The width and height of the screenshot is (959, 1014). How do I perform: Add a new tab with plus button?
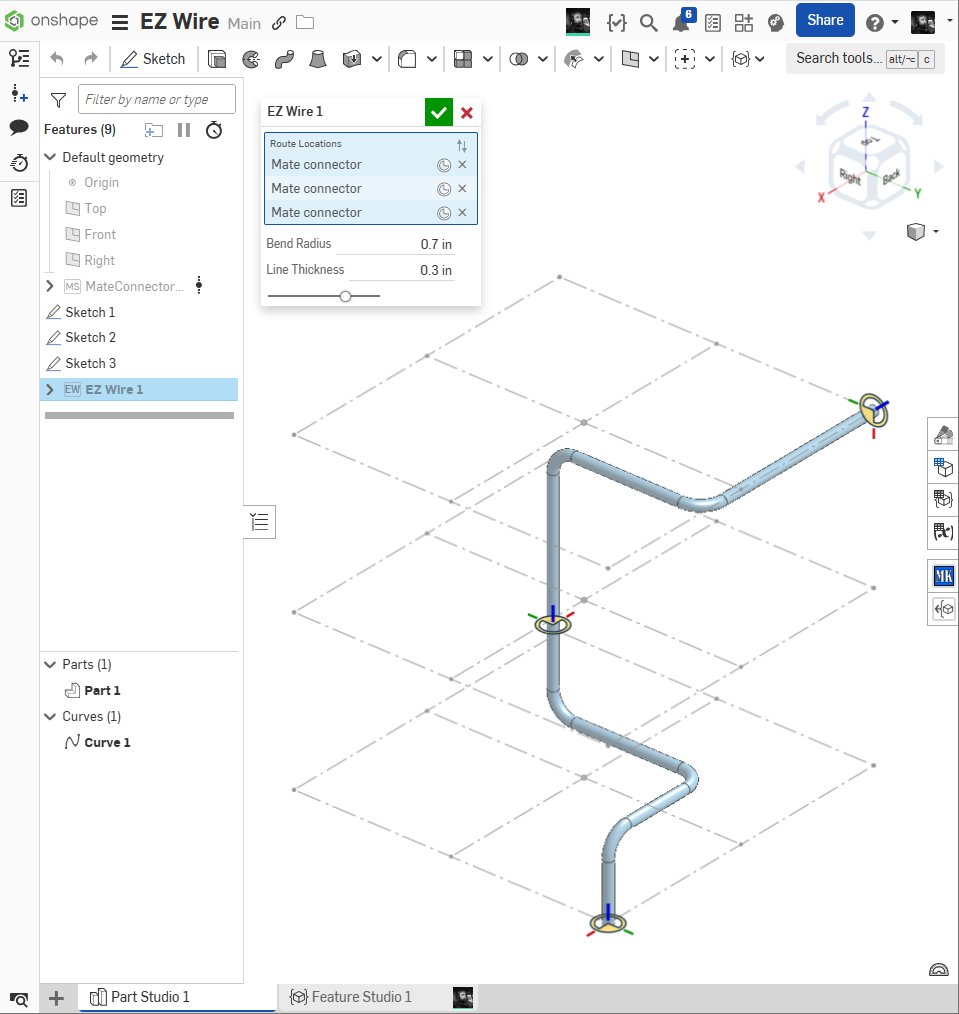pyautogui.click(x=56, y=998)
